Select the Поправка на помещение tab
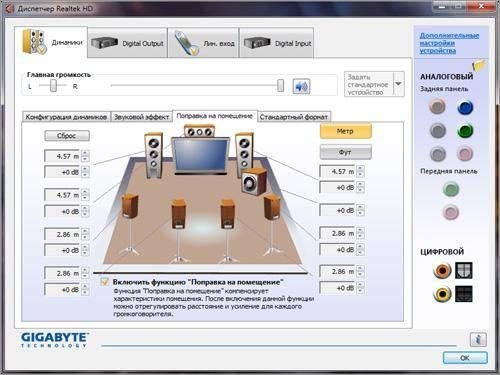The height and width of the screenshot is (375, 500). click(x=215, y=116)
